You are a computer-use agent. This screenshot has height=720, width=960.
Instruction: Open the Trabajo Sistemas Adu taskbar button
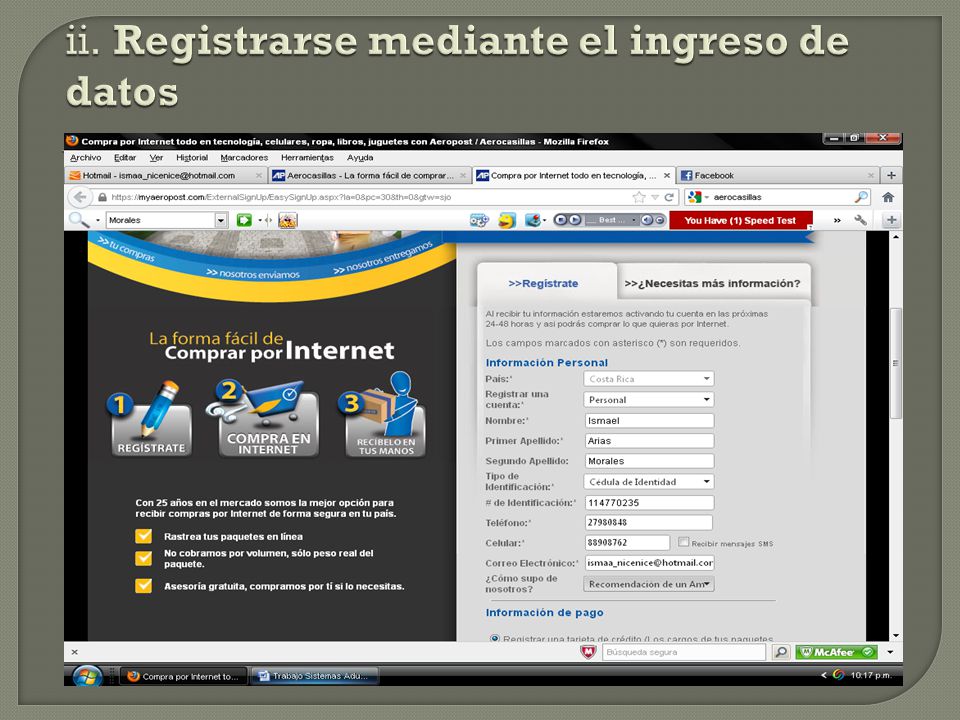[x=313, y=676]
